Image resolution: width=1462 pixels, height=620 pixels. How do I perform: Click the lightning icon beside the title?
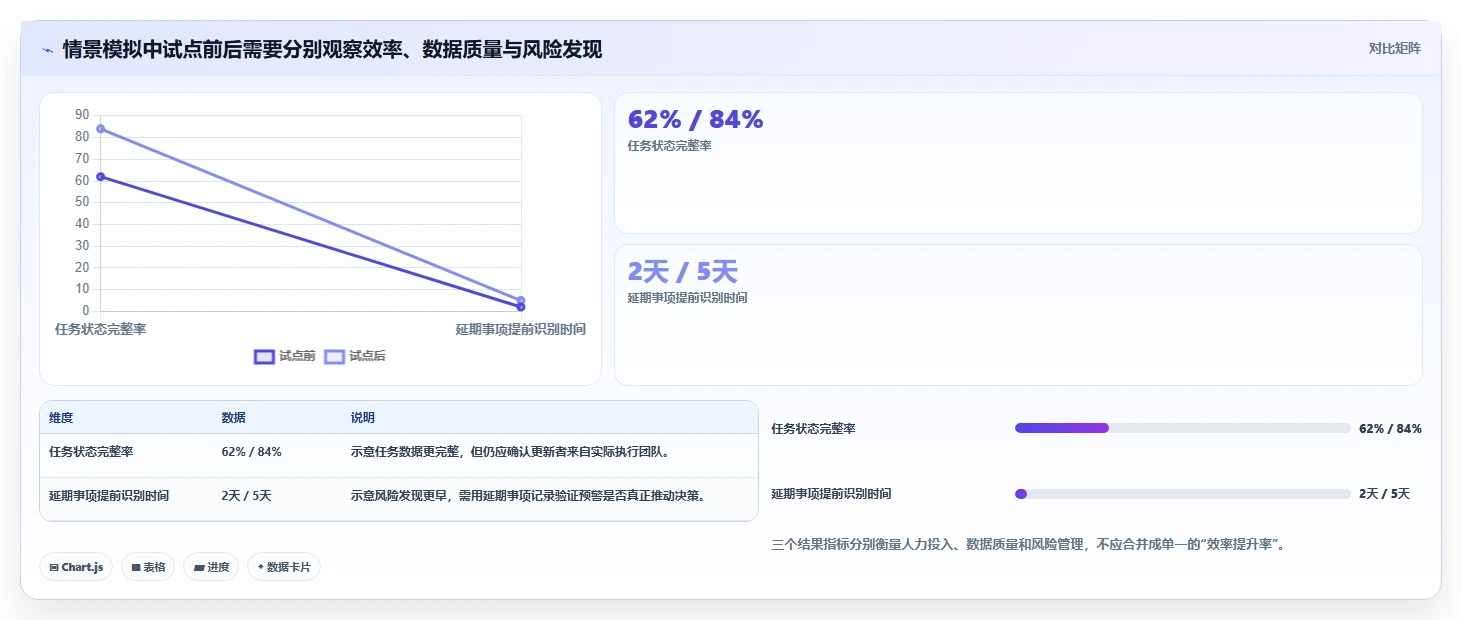(x=47, y=50)
